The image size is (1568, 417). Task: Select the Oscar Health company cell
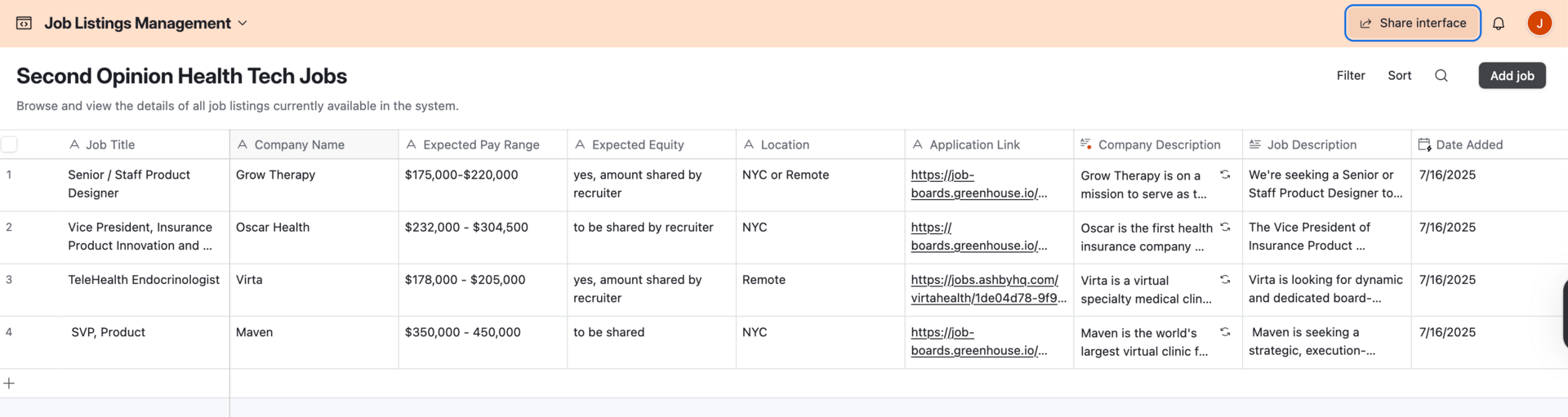pyautogui.click(x=314, y=237)
